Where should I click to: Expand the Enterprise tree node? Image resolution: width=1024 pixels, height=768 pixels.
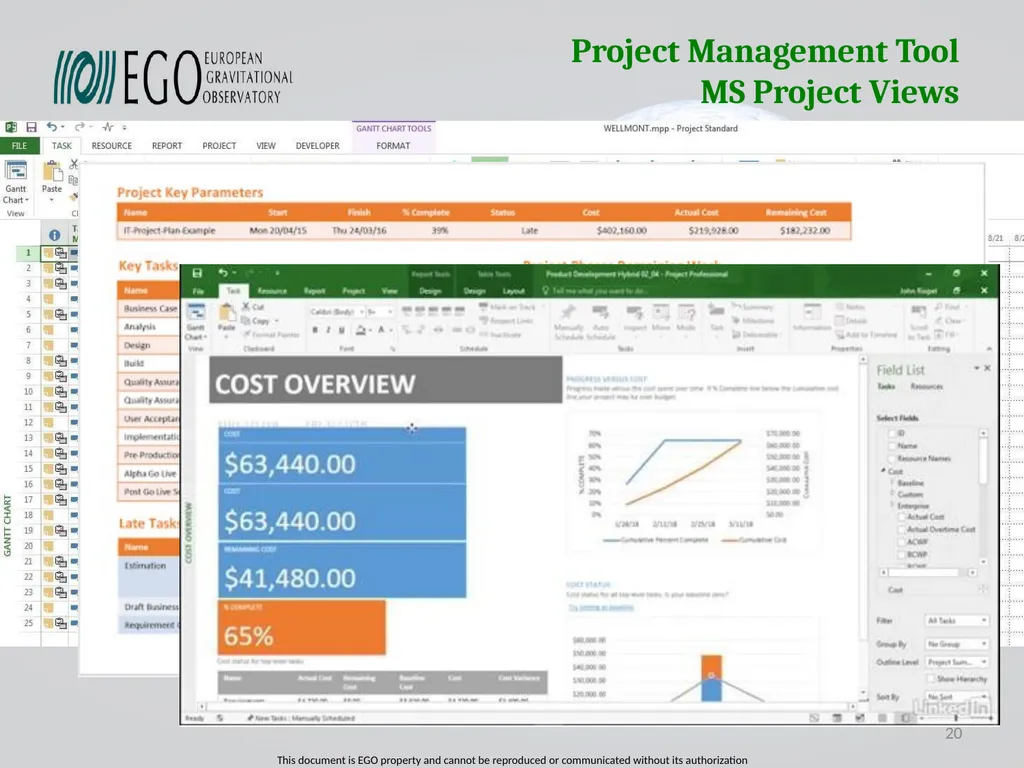892,505
